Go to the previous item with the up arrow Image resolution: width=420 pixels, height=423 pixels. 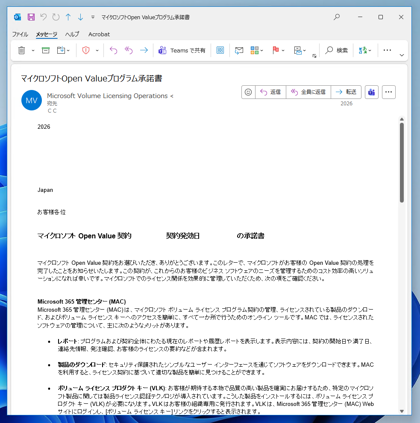68,17
